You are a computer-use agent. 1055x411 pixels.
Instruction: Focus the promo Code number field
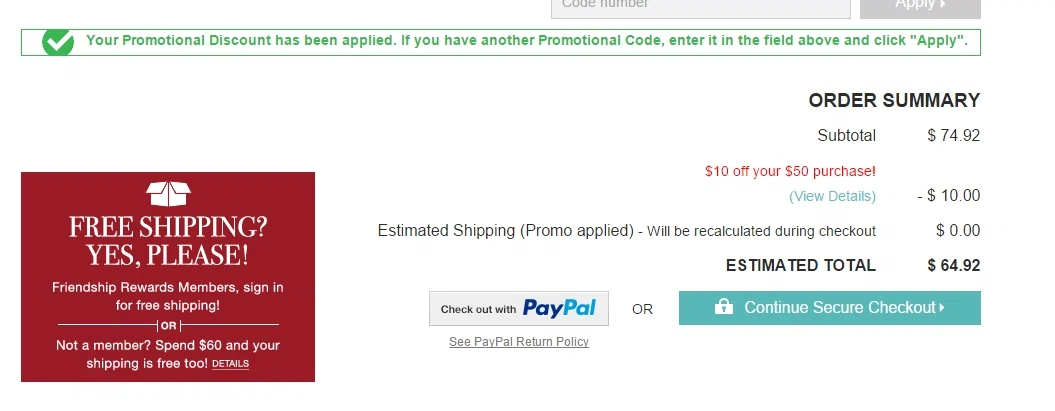(700, 6)
